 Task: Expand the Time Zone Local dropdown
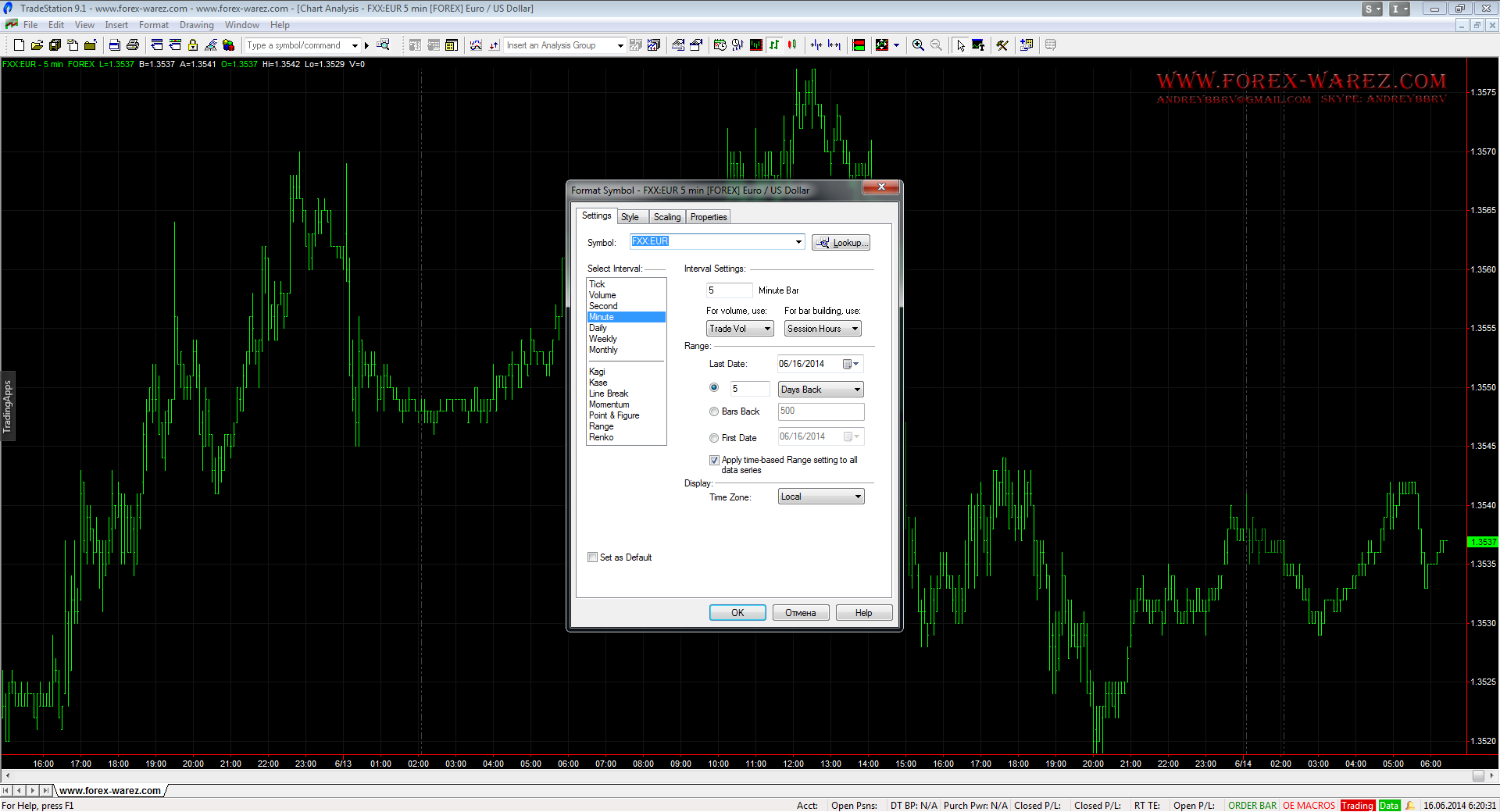[821, 497]
